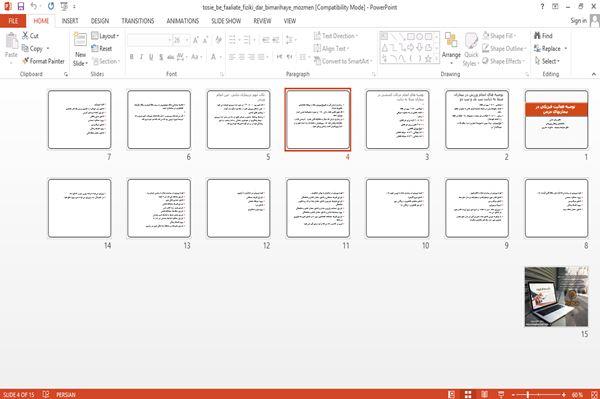Click Format Painter in the Clipboard group

pyautogui.click(x=43, y=61)
